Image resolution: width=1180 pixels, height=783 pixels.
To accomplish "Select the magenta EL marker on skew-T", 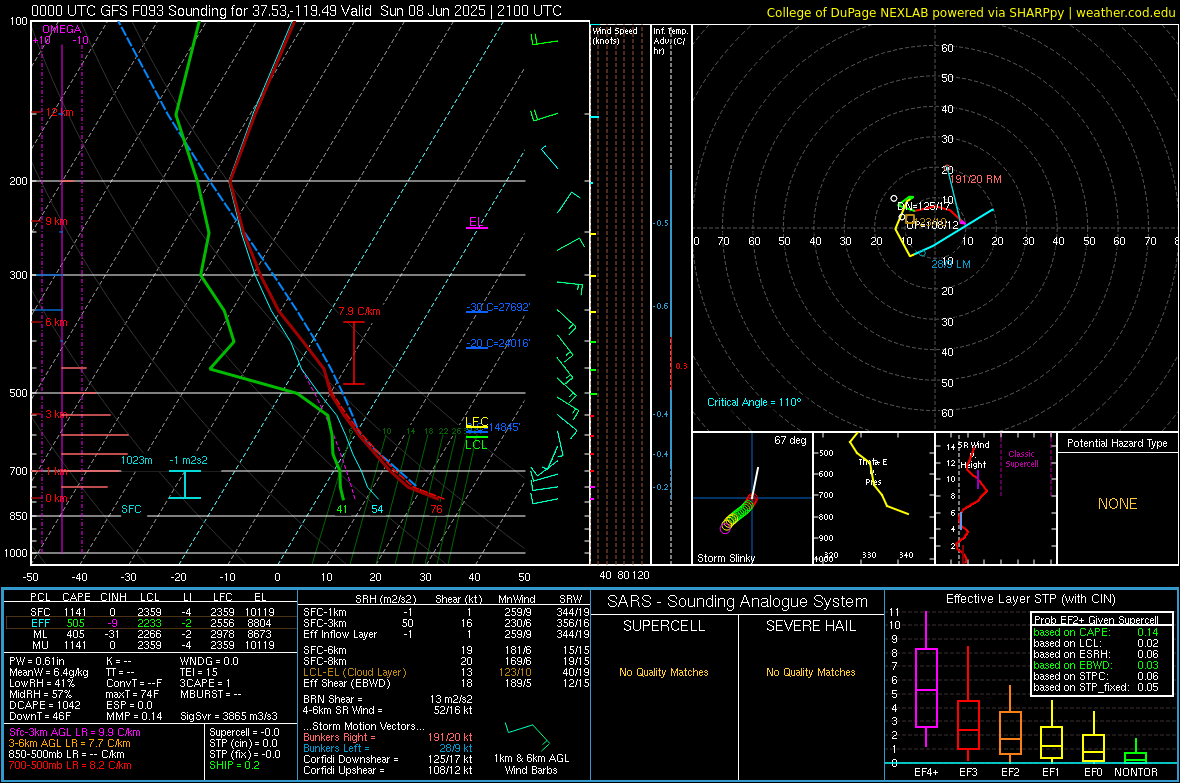I will 476,222.
